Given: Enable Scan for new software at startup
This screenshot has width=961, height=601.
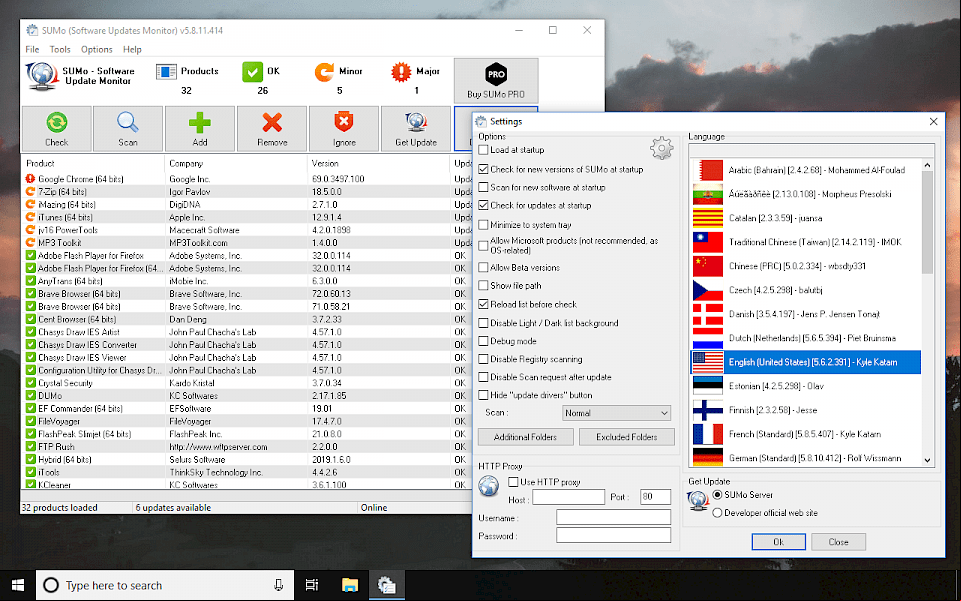Looking at the screenshot, I should 484,187.
